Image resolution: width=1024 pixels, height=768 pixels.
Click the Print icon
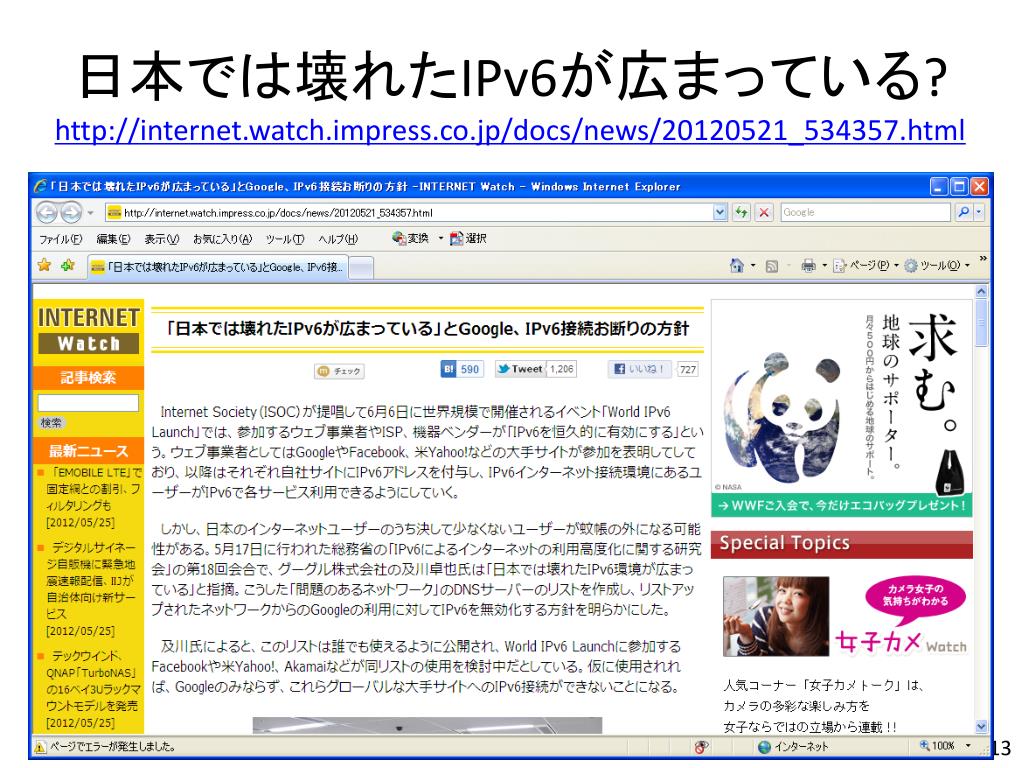(x=808, y=265)
